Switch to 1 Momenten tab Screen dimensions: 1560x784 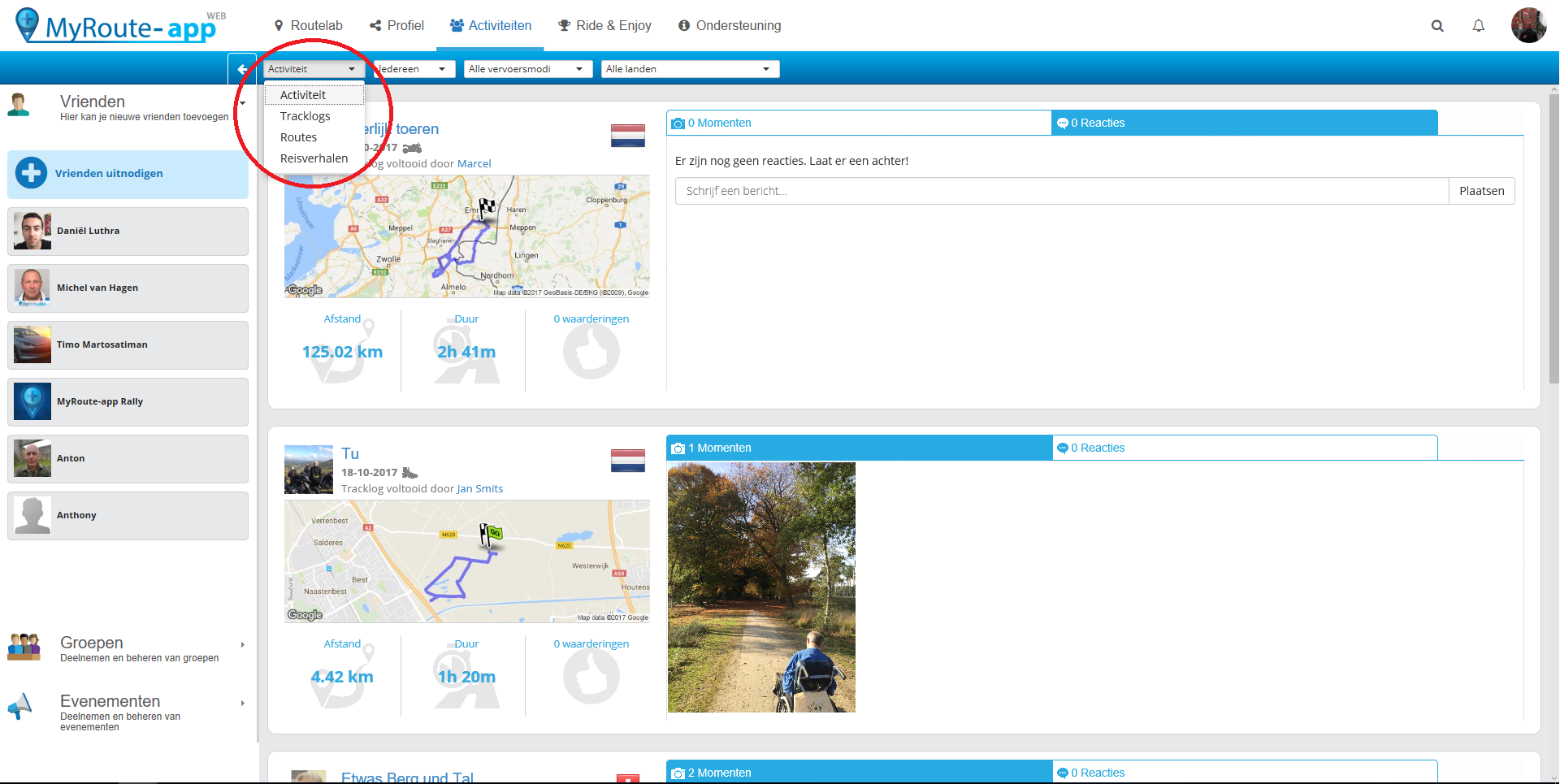(859, 448)
